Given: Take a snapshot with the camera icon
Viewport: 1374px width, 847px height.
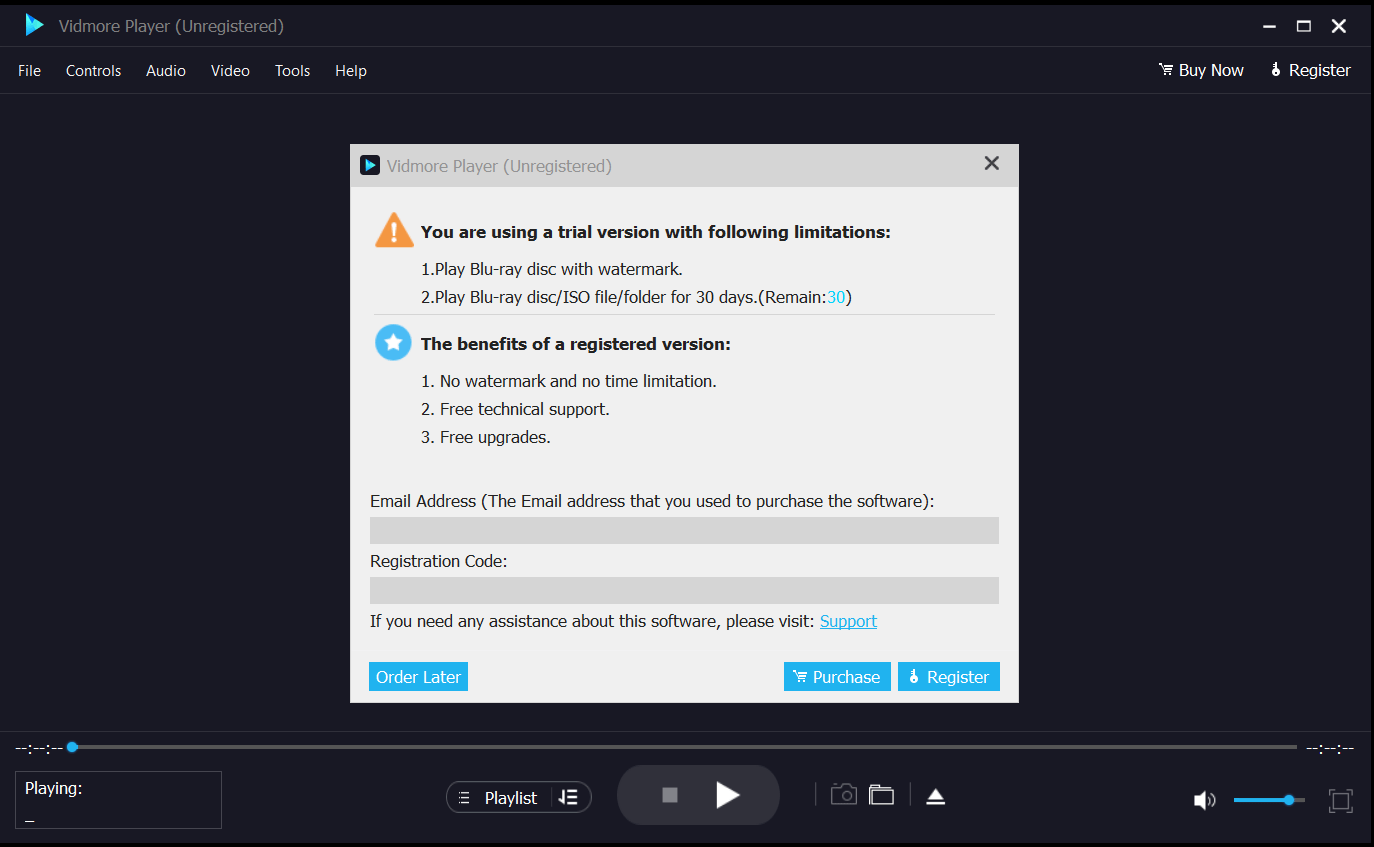Looking at the screenshot, I should click(x=844, y=795).
